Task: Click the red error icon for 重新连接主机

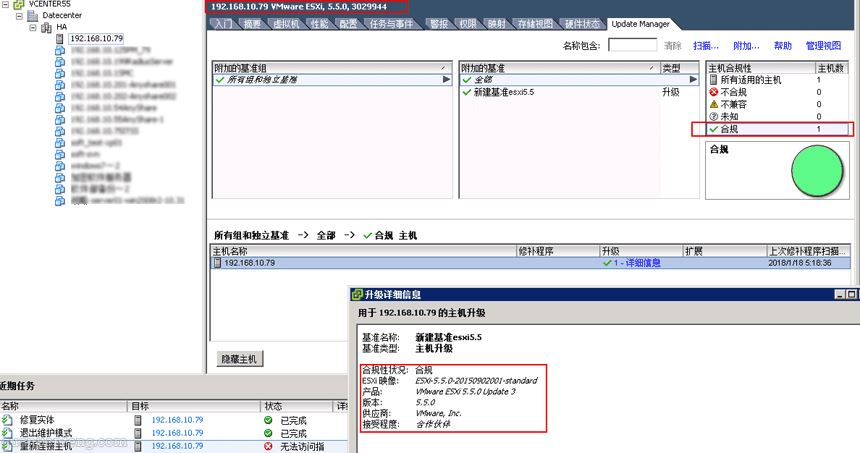Action: tap(268, 446)
